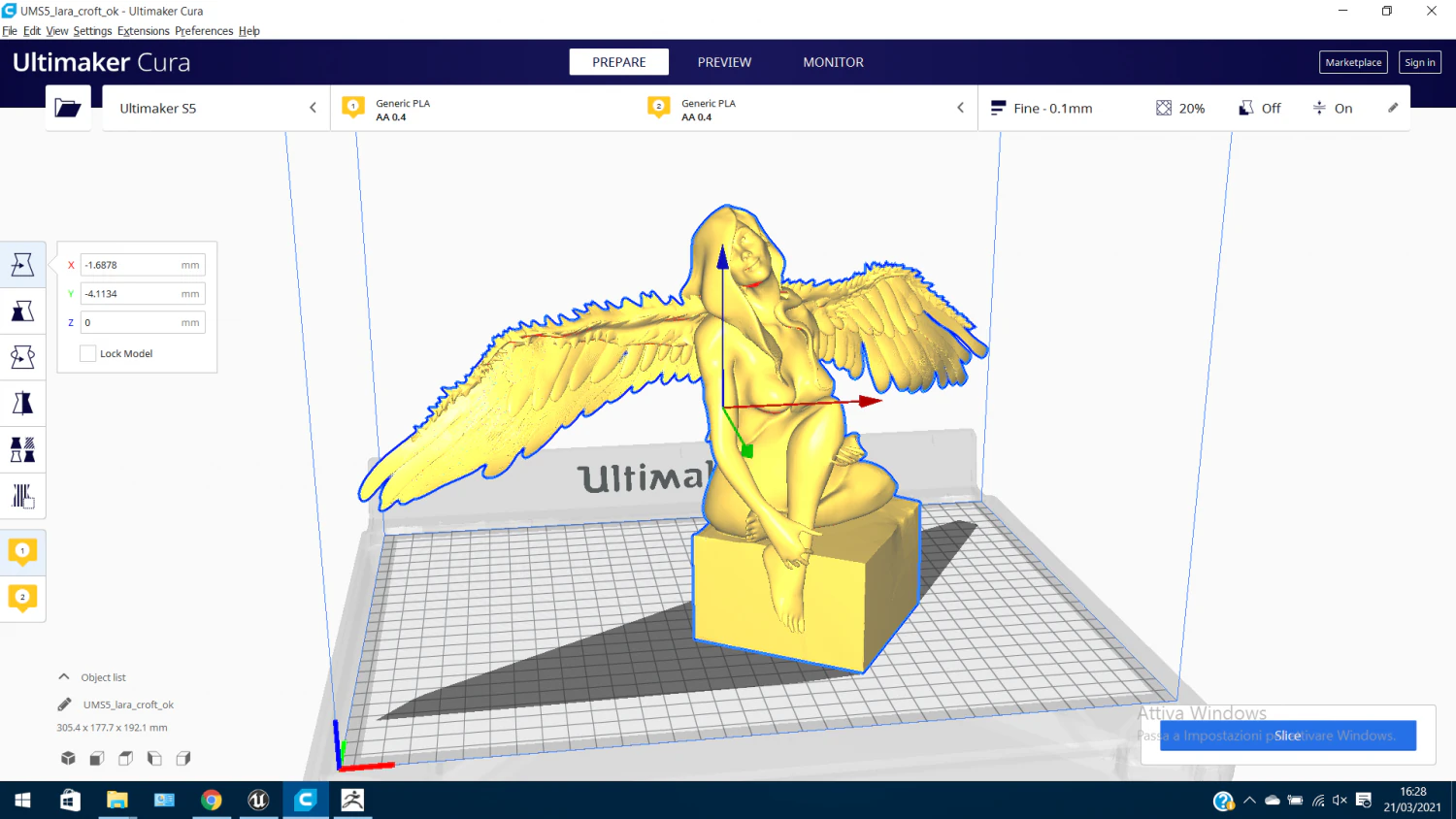Open Unreal Engine from taskbar
The width and height of the screenshot is (1456, 819).
click(258, 800)
